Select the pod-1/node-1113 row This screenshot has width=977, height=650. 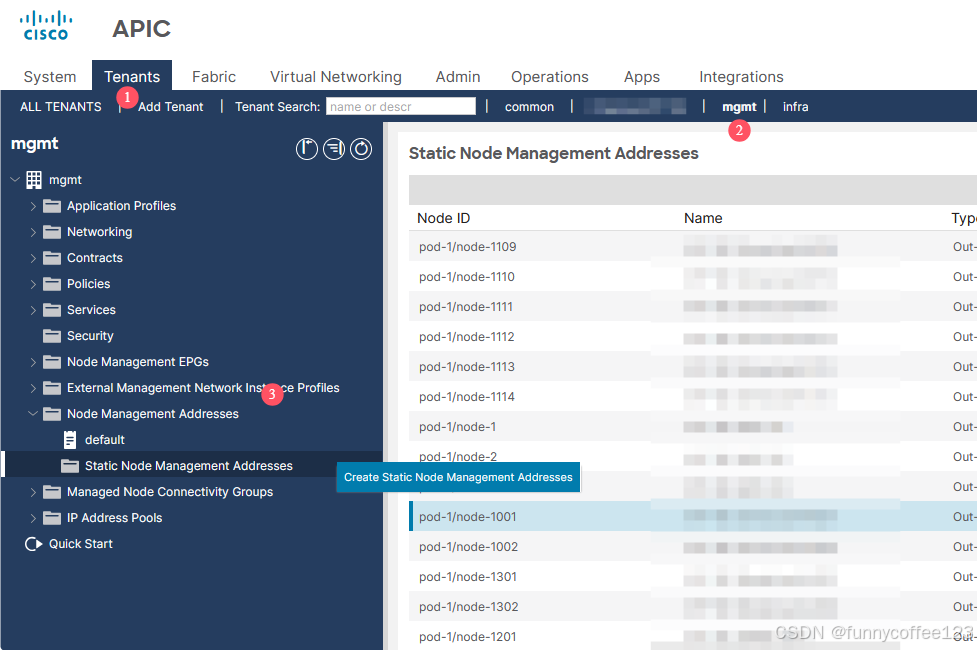(692, 366)
